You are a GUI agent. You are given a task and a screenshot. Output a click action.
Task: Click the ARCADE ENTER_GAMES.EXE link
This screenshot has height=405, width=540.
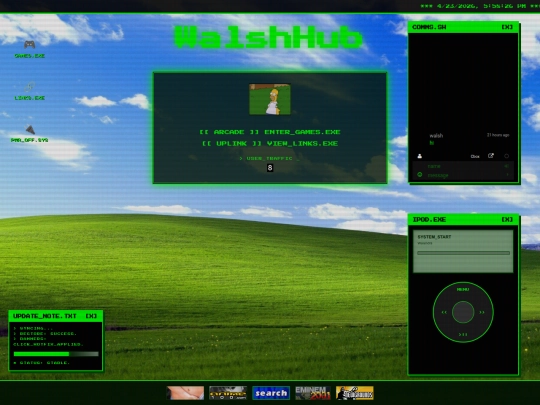[270, 132]
